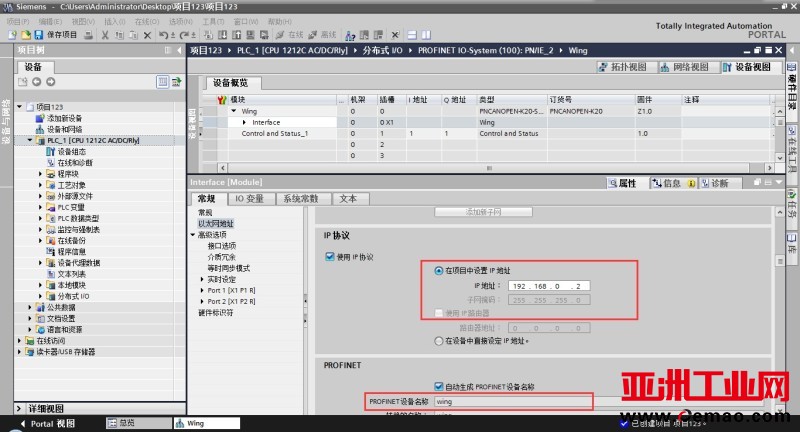The width and height of the screenshot is (800, 432).
Task: Expand the 工艺对象 folder
Action: click(x=41, y=185)
